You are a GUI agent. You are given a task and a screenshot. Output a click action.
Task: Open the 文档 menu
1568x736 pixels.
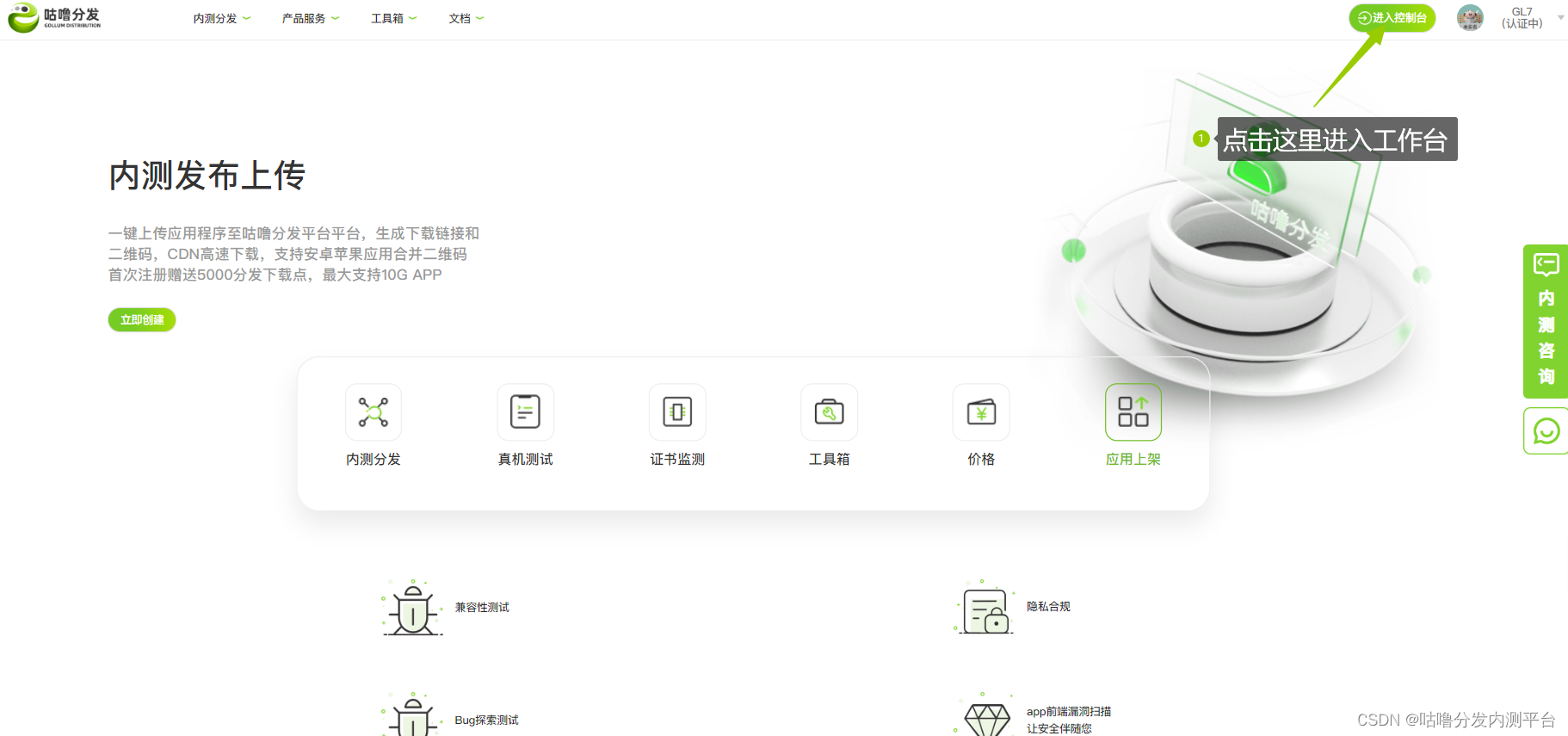coord(460,18)
